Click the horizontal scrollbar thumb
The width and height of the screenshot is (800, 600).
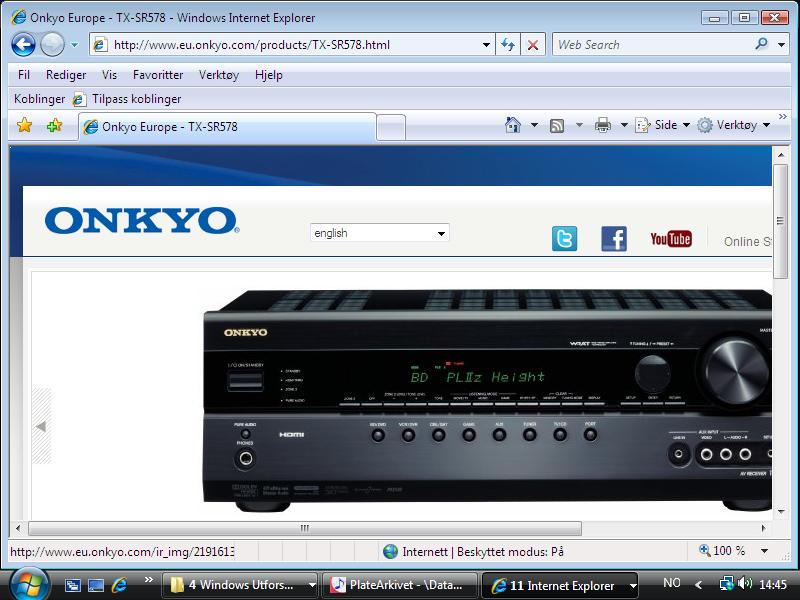click(x=305, y=528)
